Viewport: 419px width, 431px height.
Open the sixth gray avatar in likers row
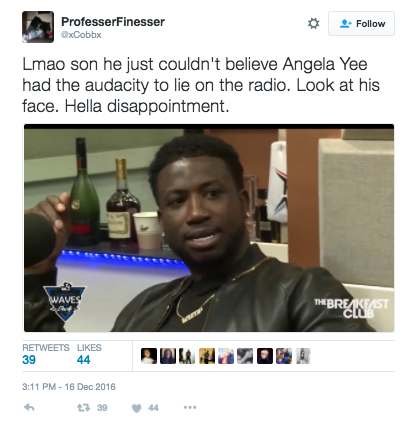coord(245,356)
